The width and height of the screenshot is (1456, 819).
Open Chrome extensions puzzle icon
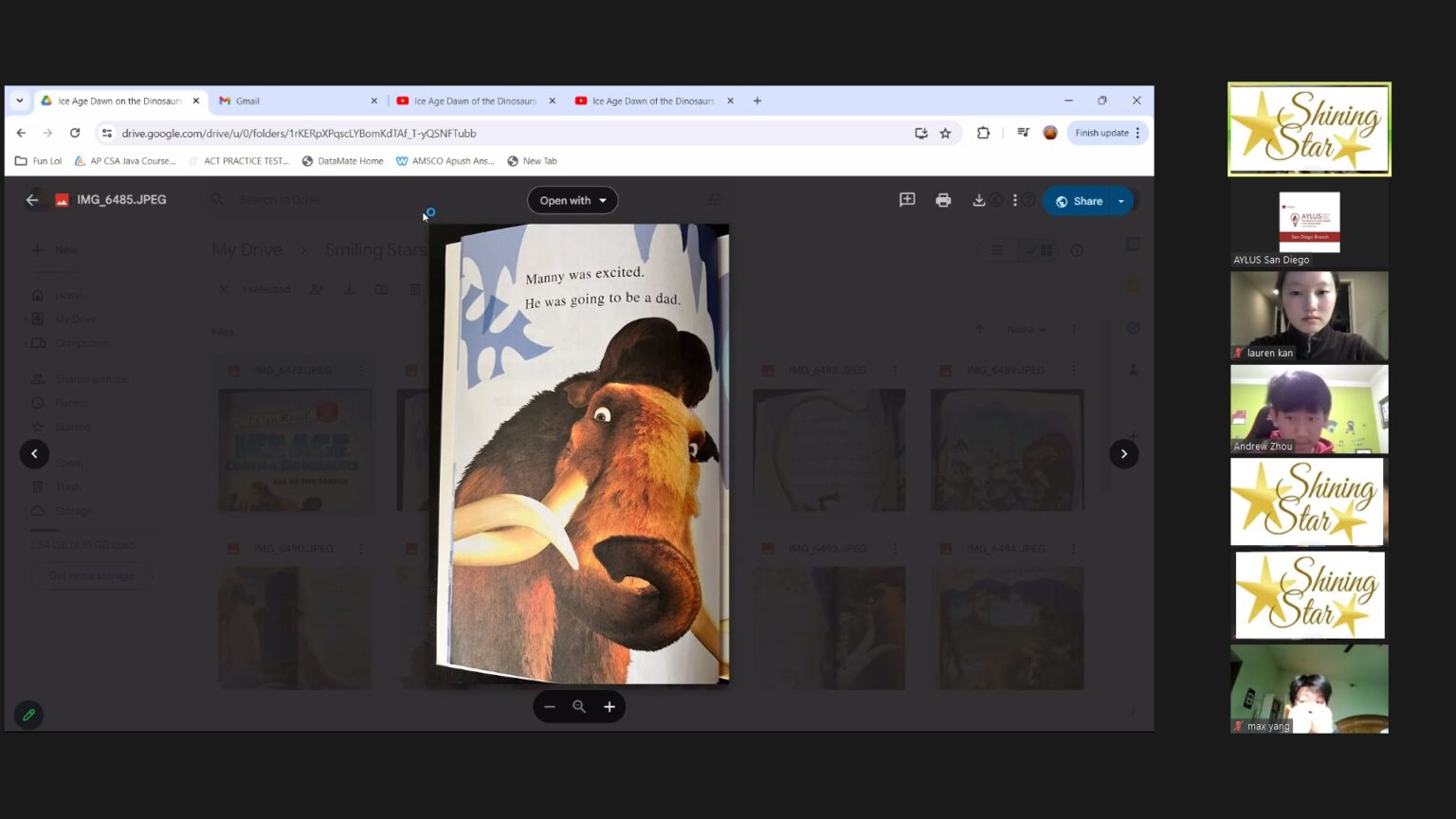click(x=983, y=134)
